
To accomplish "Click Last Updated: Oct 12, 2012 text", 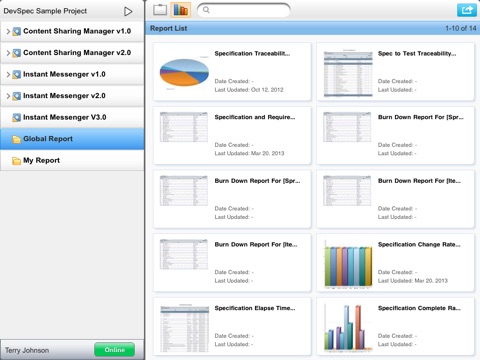I will [x=249, y=90].
